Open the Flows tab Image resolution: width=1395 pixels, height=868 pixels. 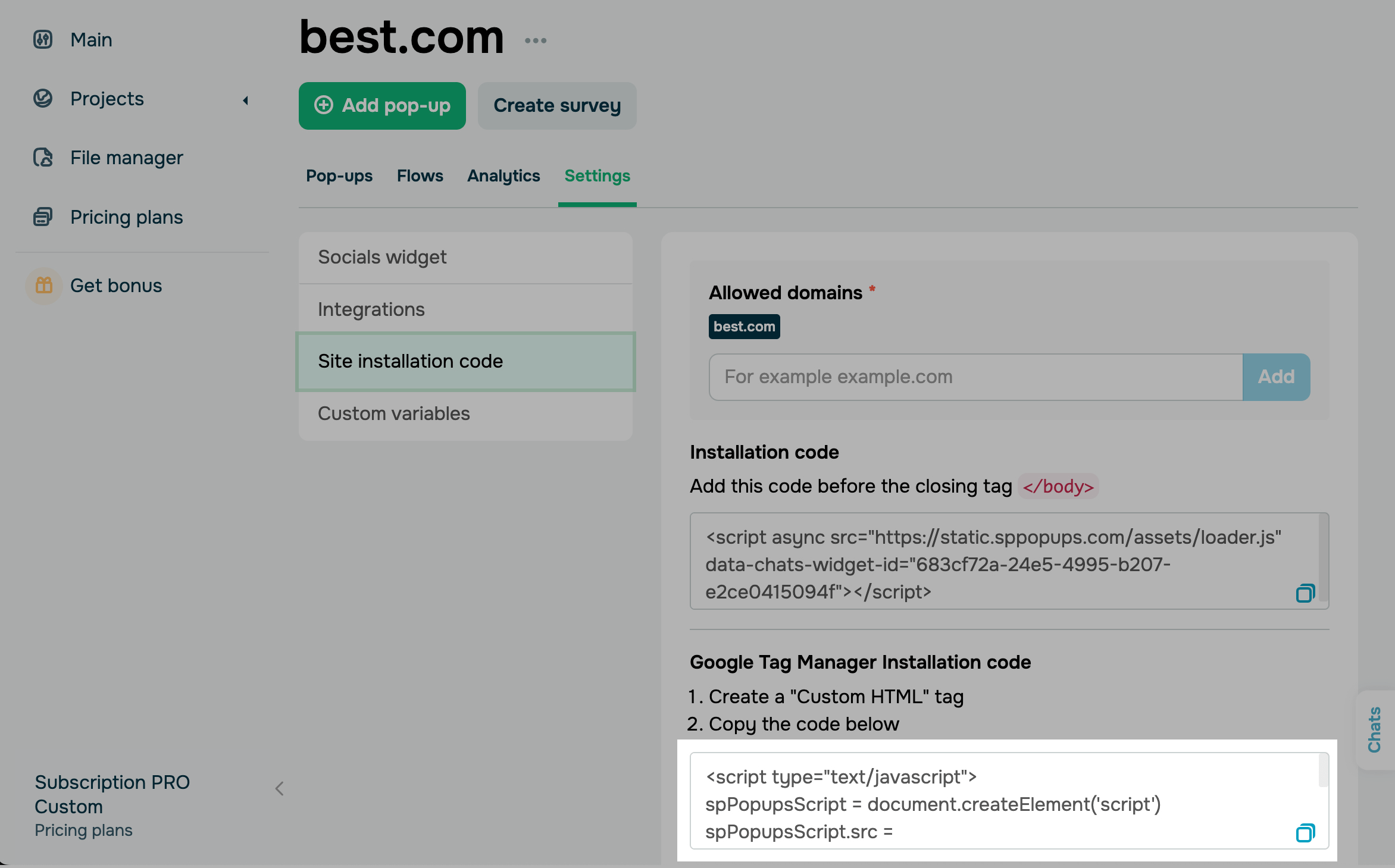420,176
